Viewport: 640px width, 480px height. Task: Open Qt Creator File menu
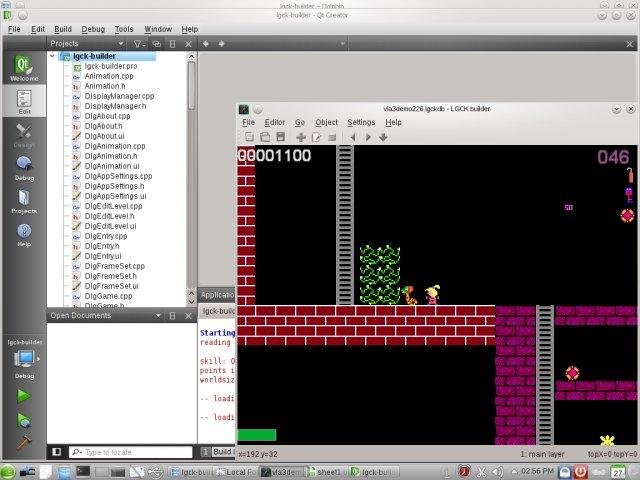14,29
